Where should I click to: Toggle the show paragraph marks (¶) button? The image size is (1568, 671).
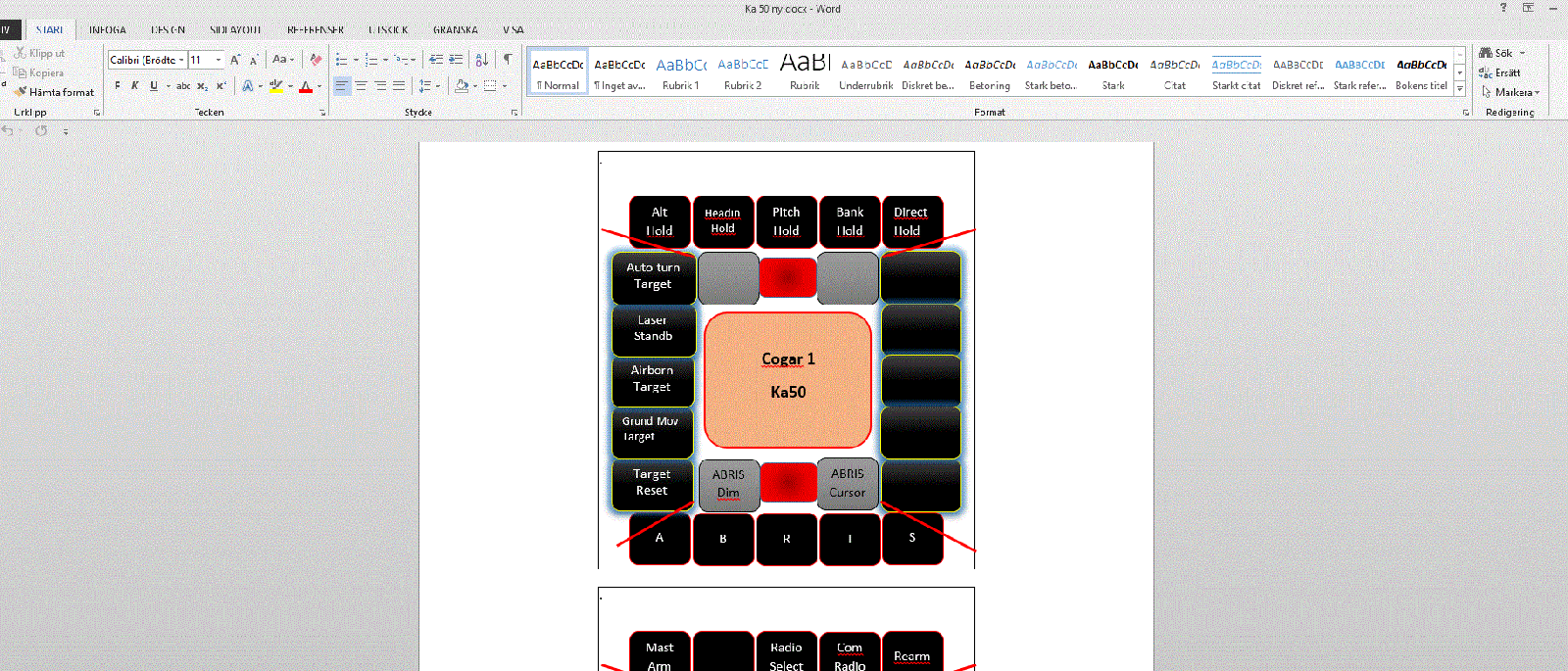coord(508,60)
